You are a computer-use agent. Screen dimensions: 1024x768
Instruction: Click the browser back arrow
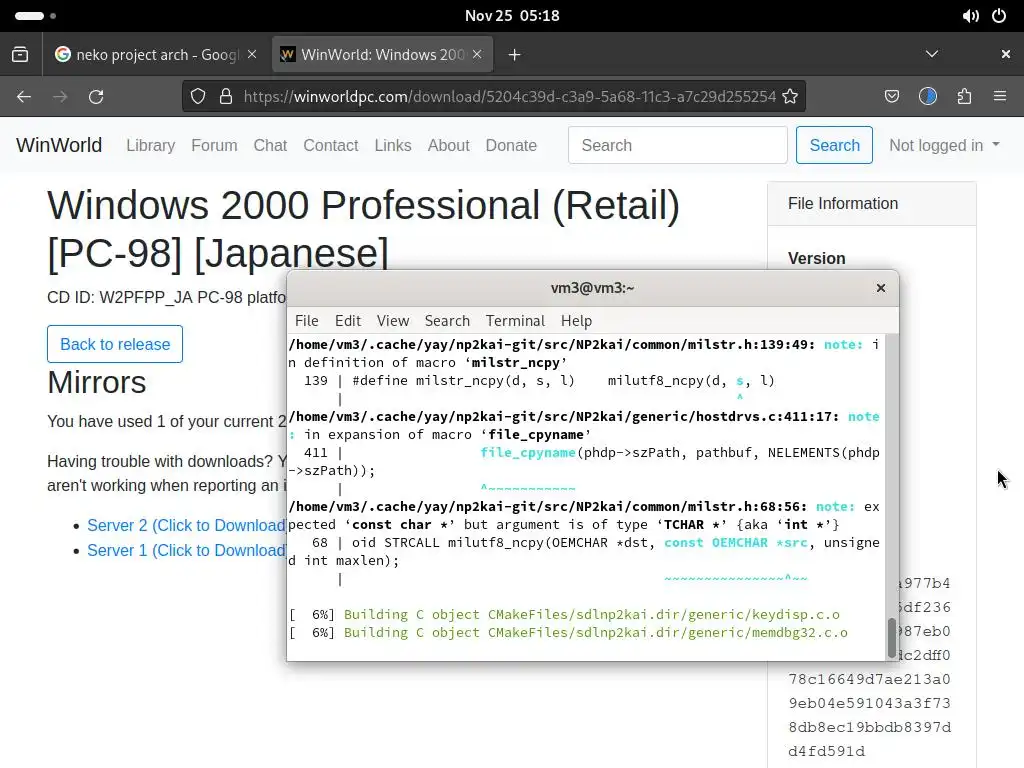24,97
